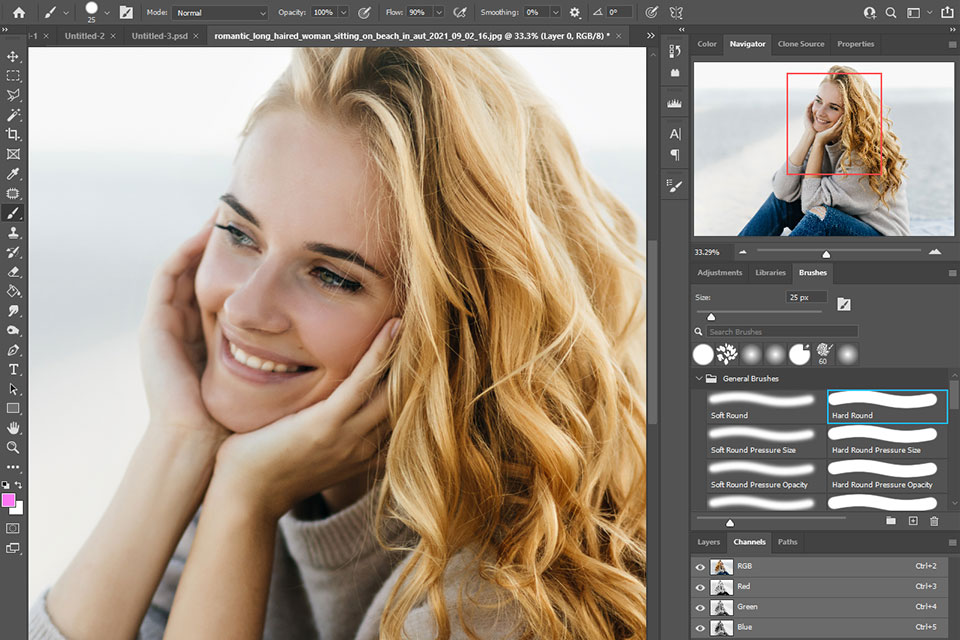This screenshot has height=640, width=960.
Task: Toggle the brush settings panel button
Action: click(x=126, y=12)
